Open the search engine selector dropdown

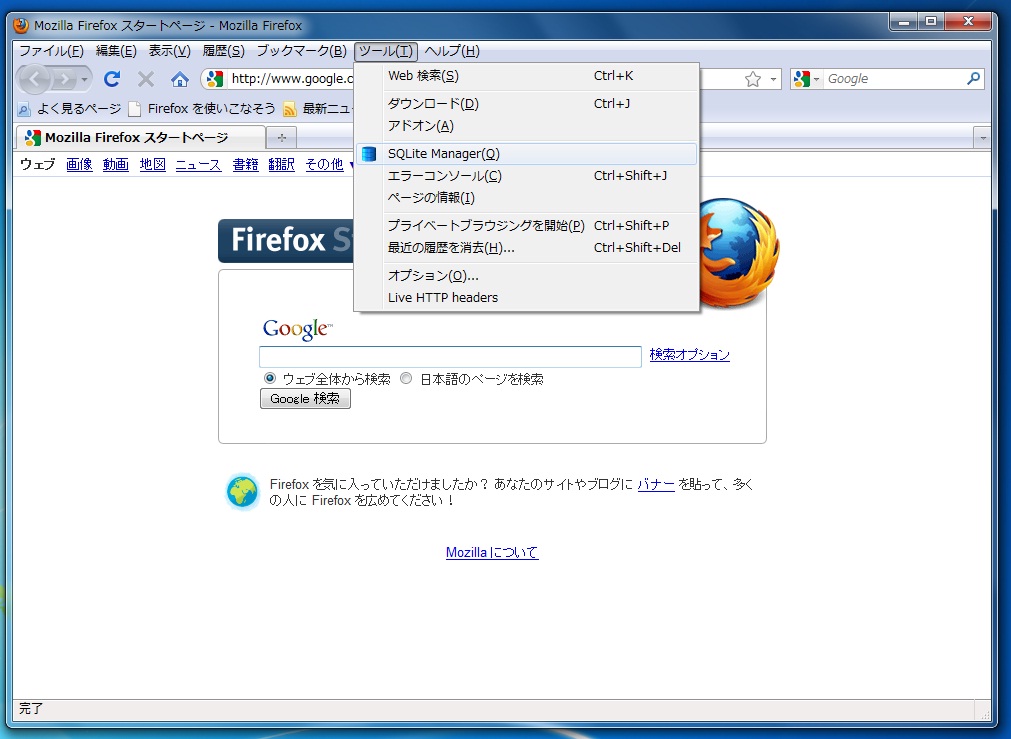click(816, 79)
